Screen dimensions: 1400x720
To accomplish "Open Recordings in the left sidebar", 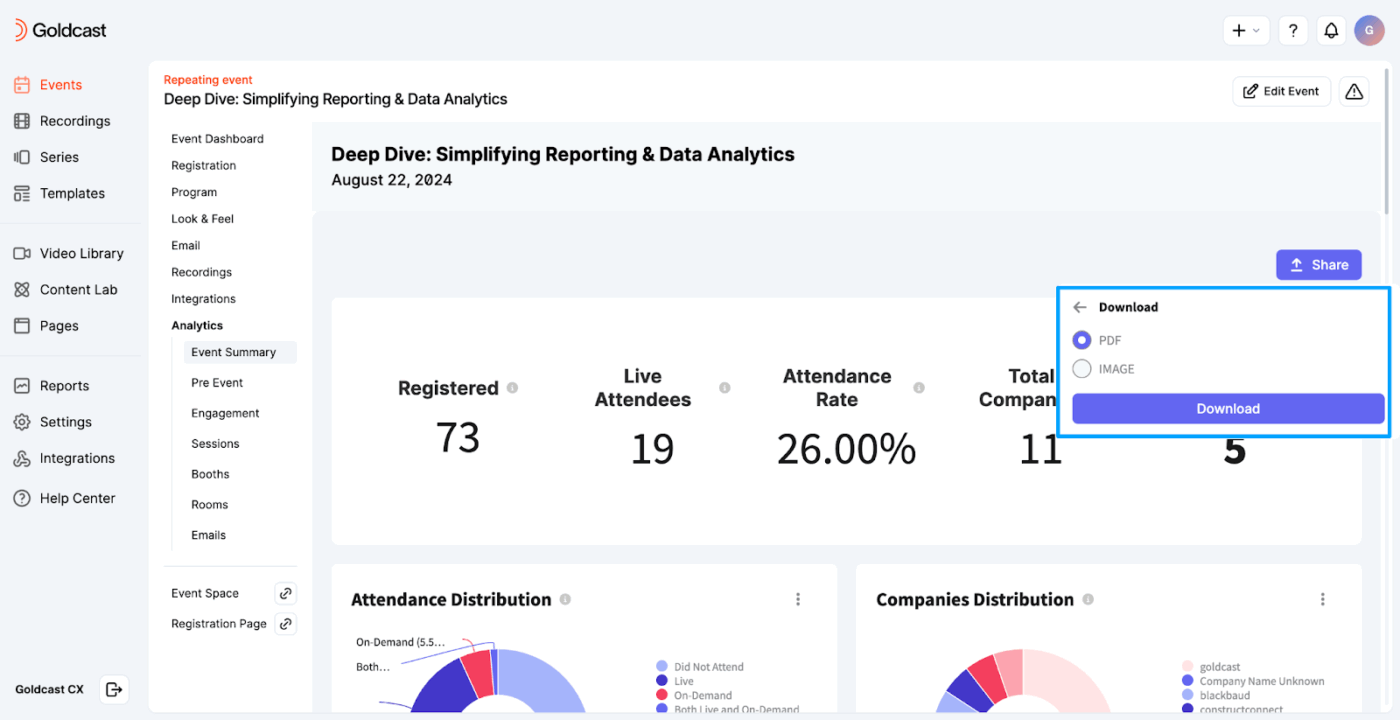I will [75, 121].
